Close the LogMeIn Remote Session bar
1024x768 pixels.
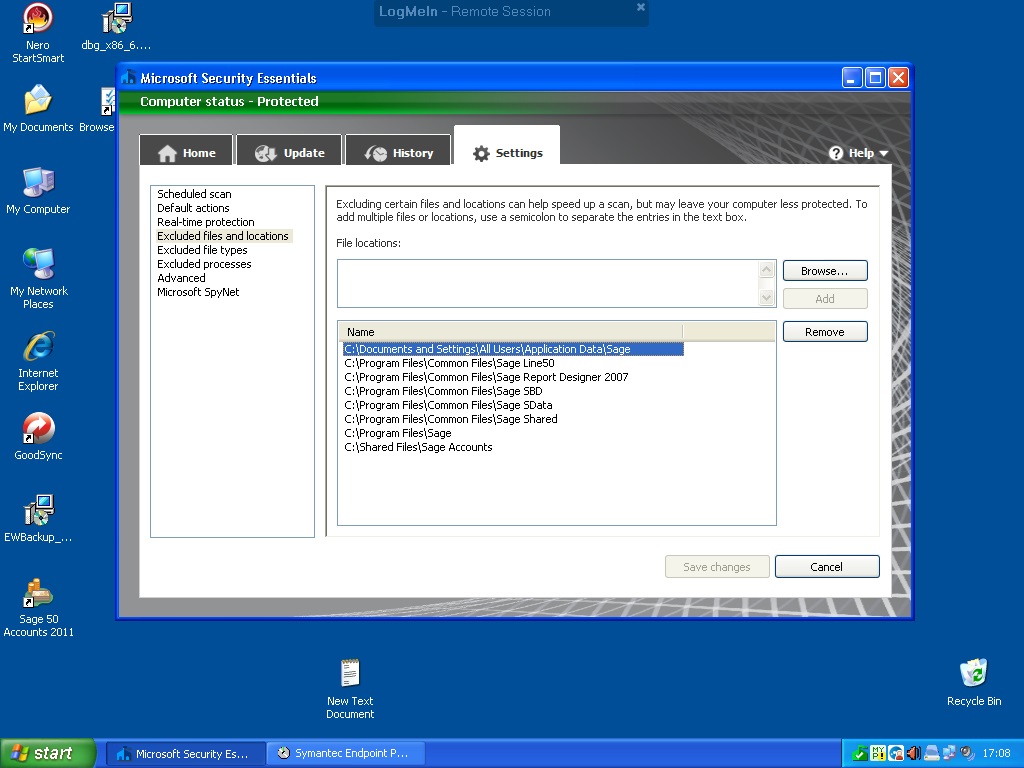(641, 7)
